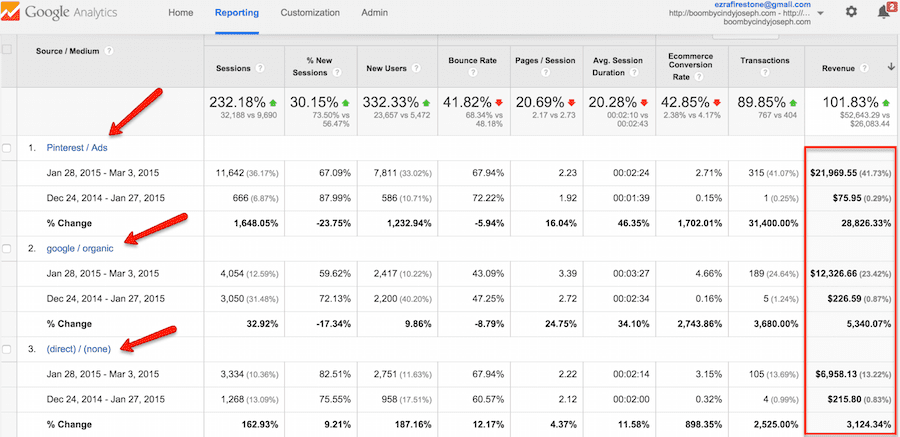Viewport: 900px width, 437px height.
Task: Click the 41.82% bounce rate total
Action: (x=465, y=103)
